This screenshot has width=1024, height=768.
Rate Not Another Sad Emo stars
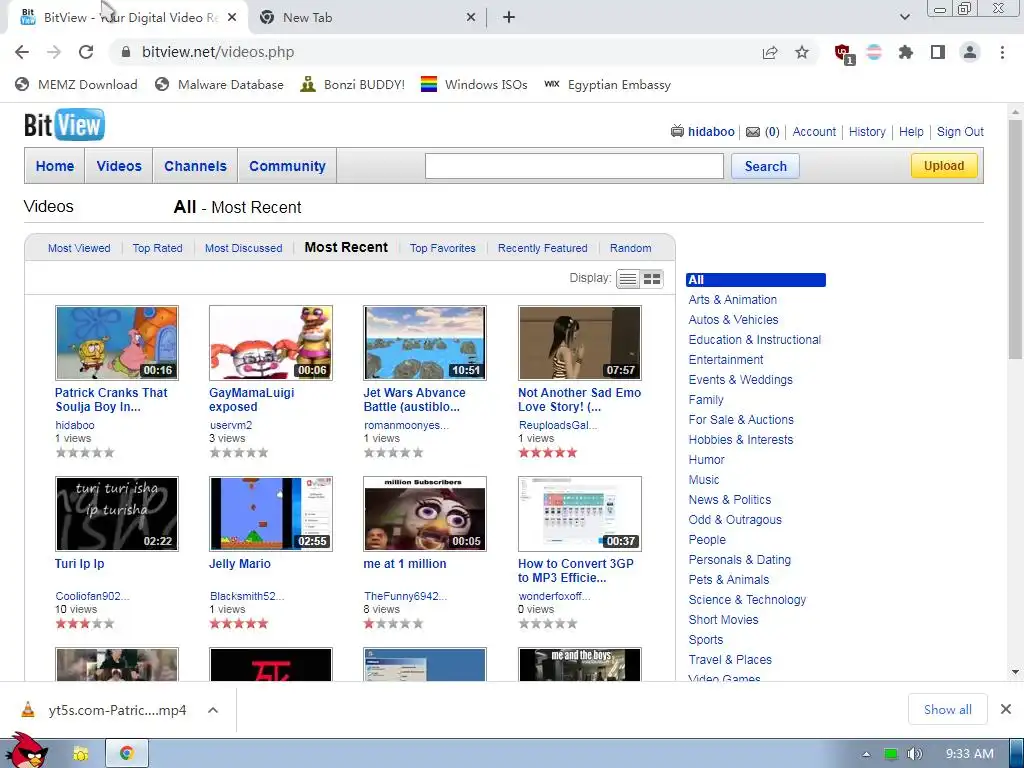(x=548, y=453)
